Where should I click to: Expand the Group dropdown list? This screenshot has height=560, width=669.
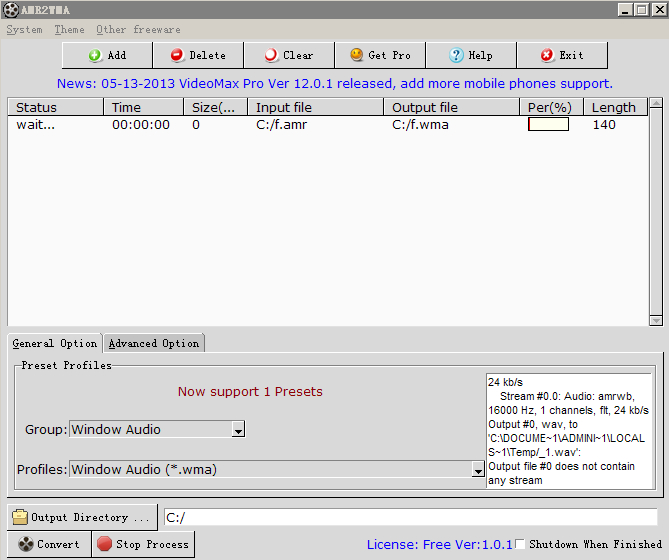[238, 430]
